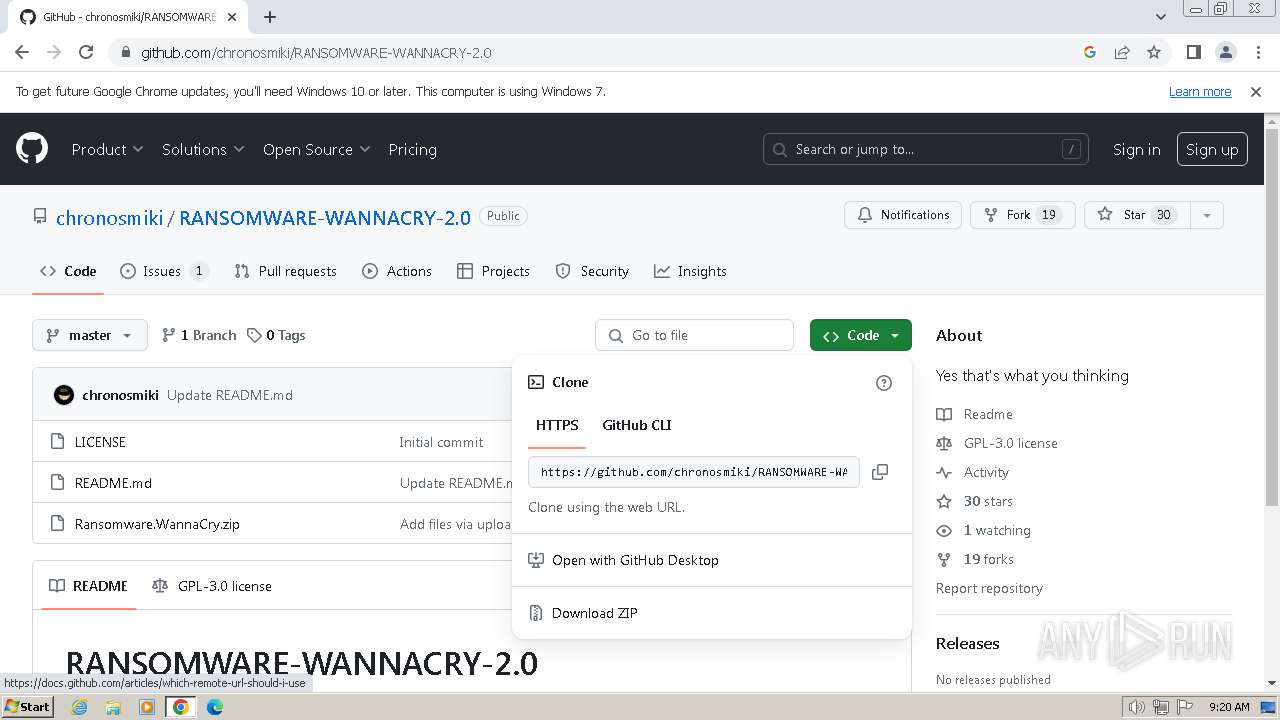Select README tab

(x=89, y=586)
